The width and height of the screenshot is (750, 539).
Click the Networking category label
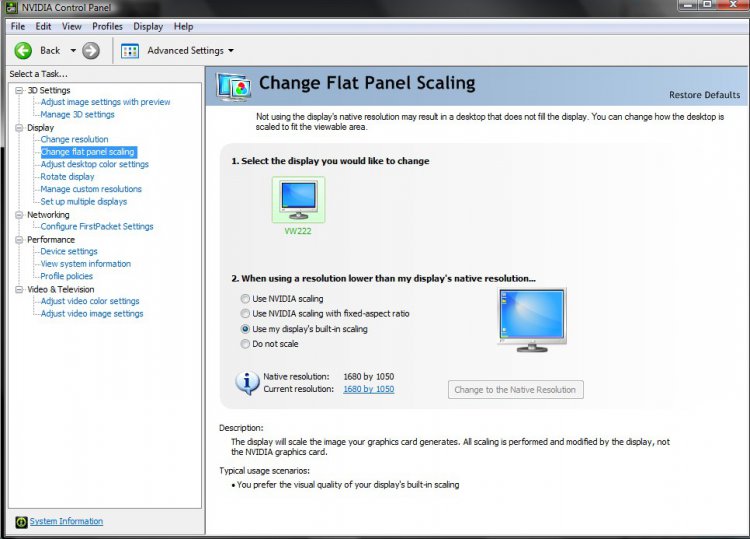(48, 215)
